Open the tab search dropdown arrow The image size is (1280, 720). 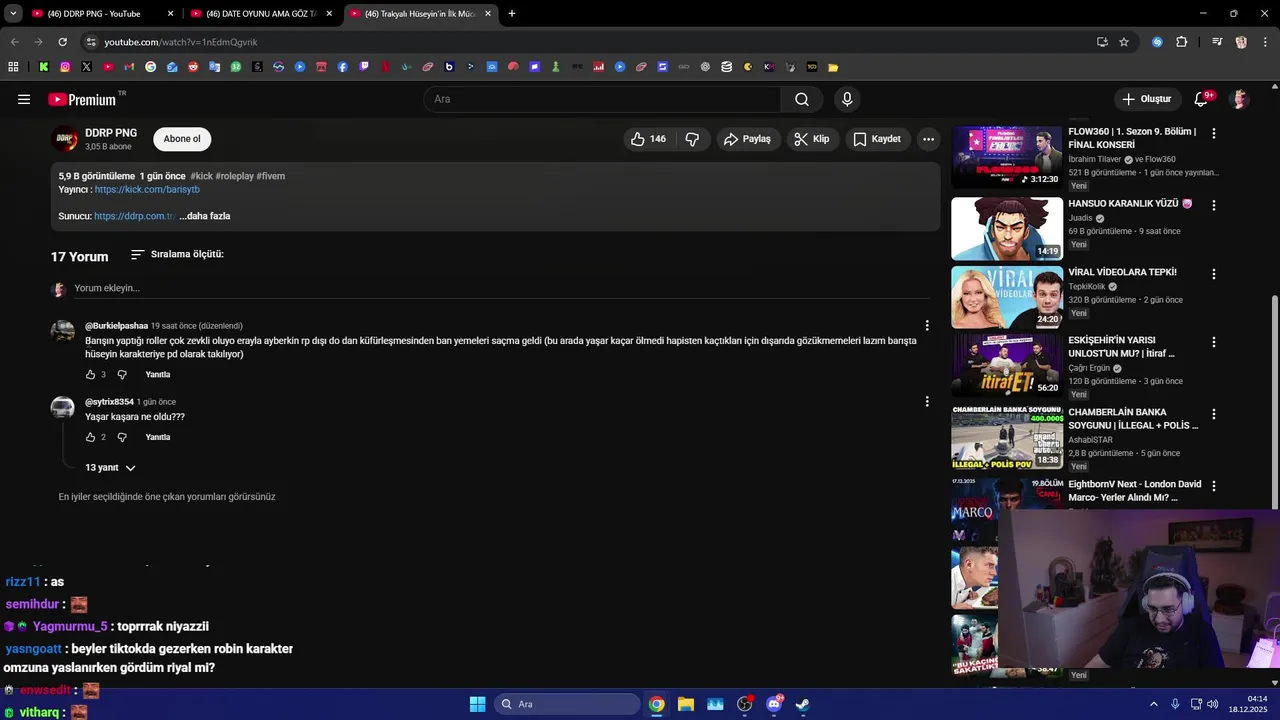[x=13, y=14]
